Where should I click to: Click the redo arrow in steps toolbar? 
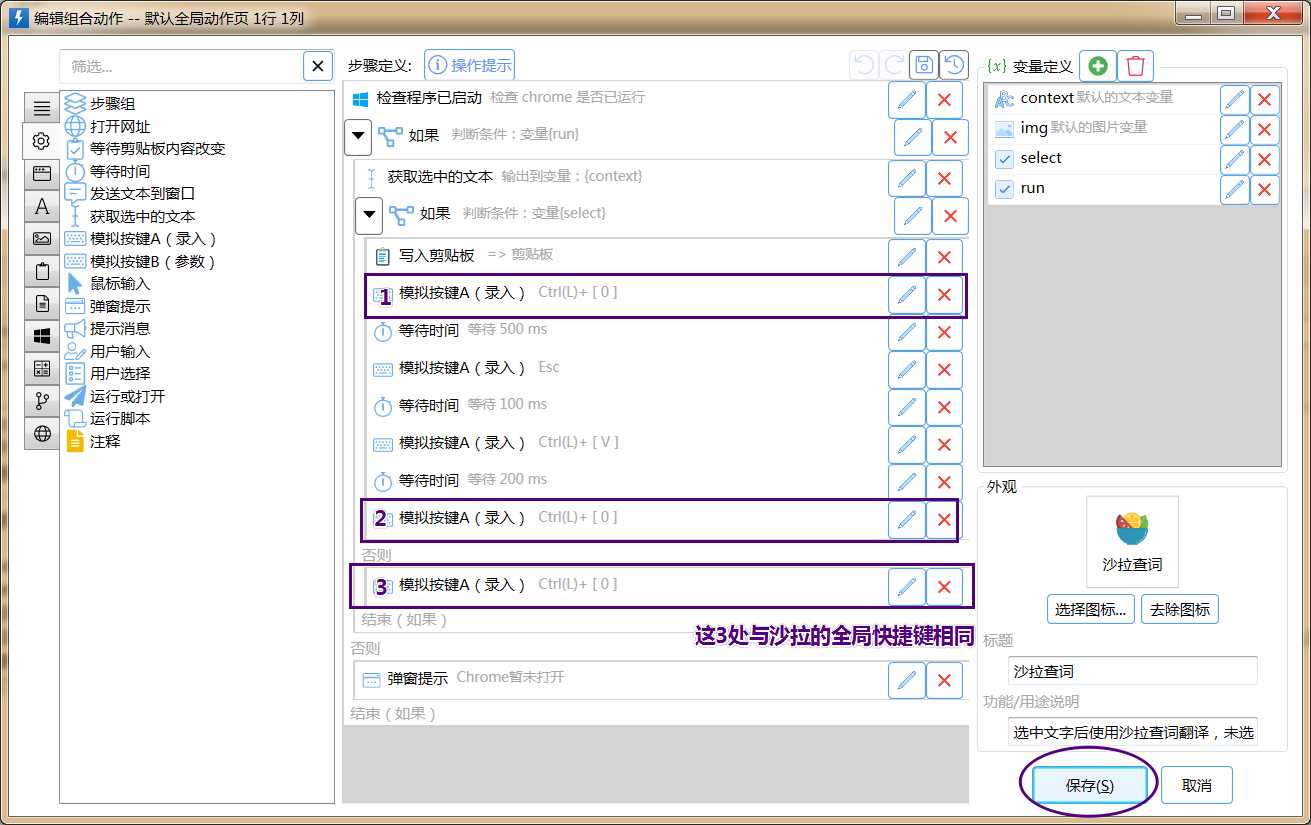894,65
